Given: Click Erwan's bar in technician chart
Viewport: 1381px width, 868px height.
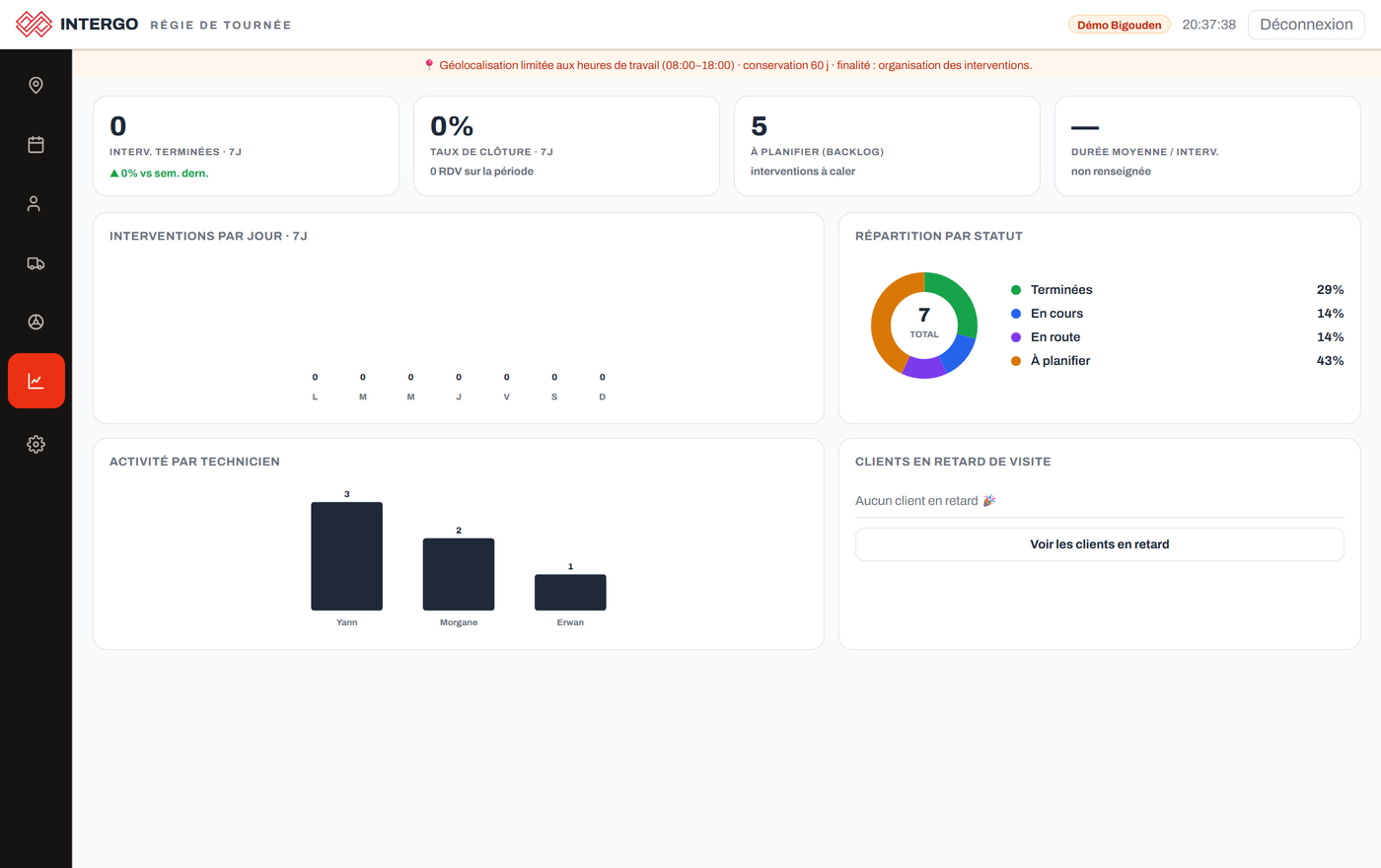Looking at the screenshot, I should pyautogui.click(x=570, y=593).
